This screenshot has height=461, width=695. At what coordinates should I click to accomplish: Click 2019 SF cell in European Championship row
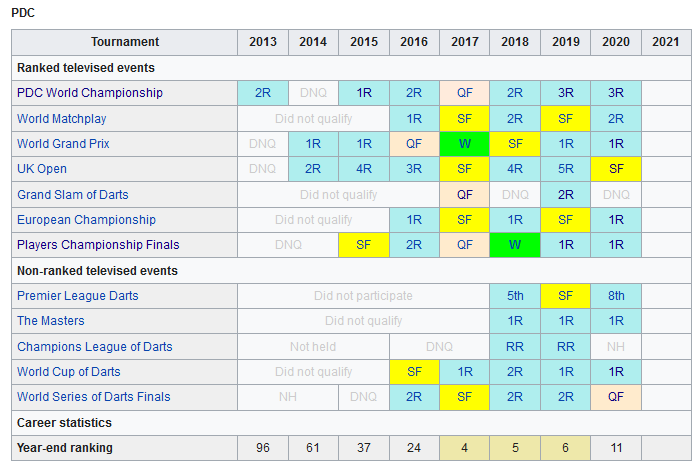566,220
